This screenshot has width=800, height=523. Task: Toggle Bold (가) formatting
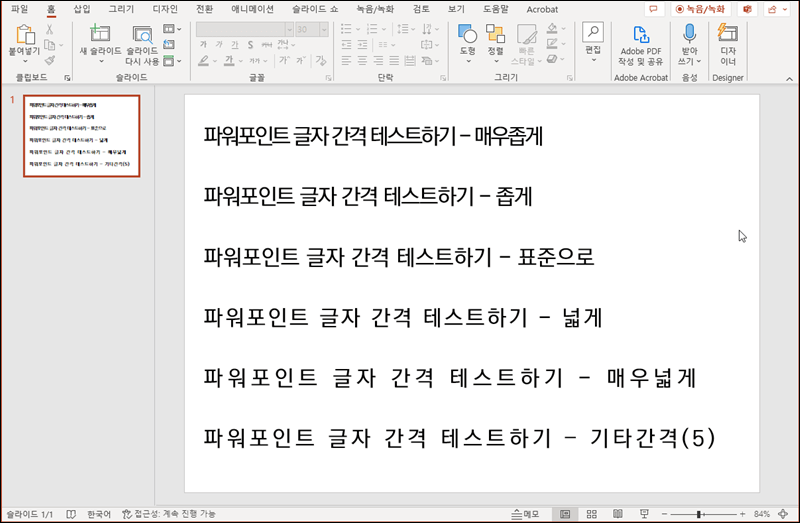203,45
